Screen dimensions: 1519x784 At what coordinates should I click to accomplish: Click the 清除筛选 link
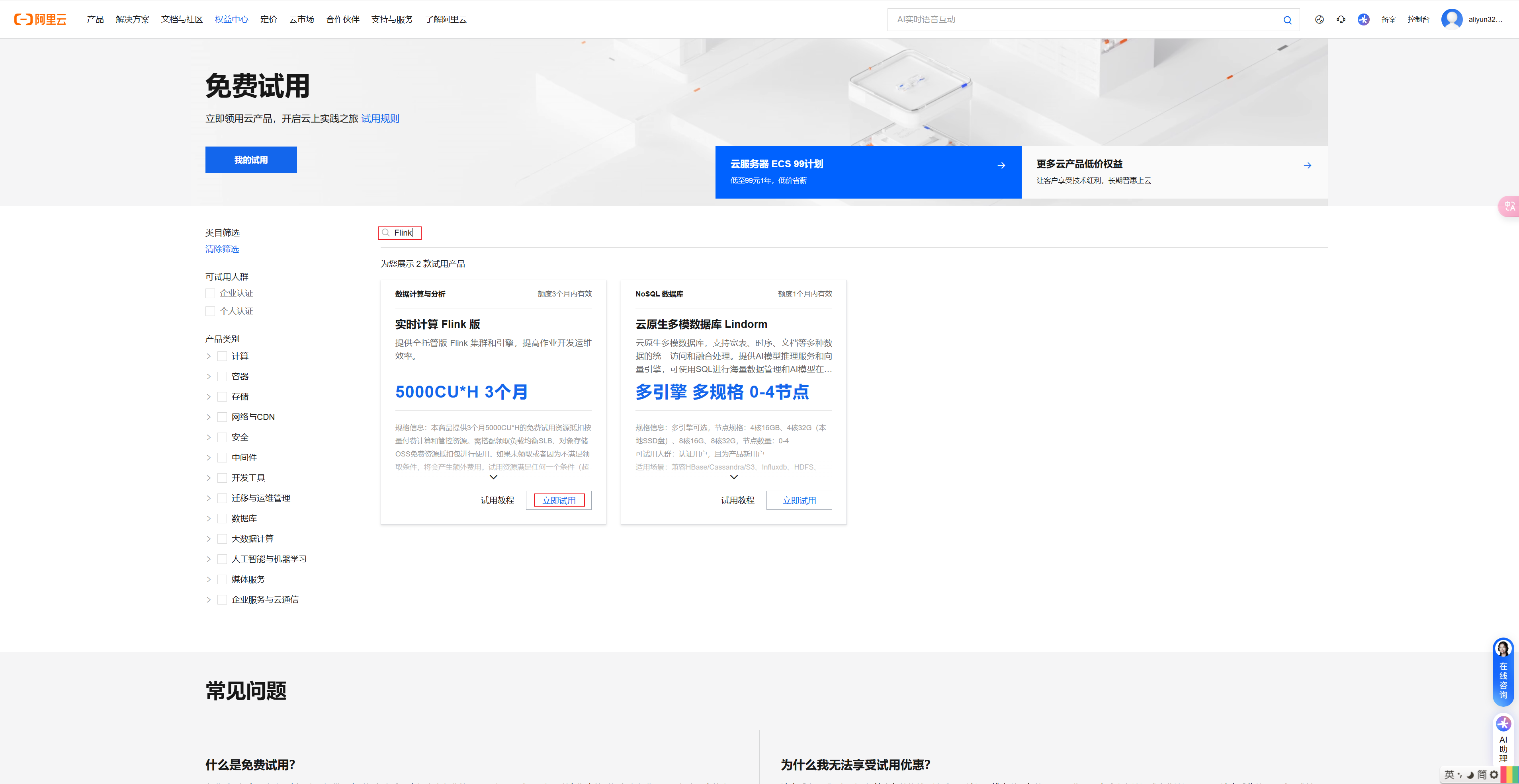coord(222,250)
